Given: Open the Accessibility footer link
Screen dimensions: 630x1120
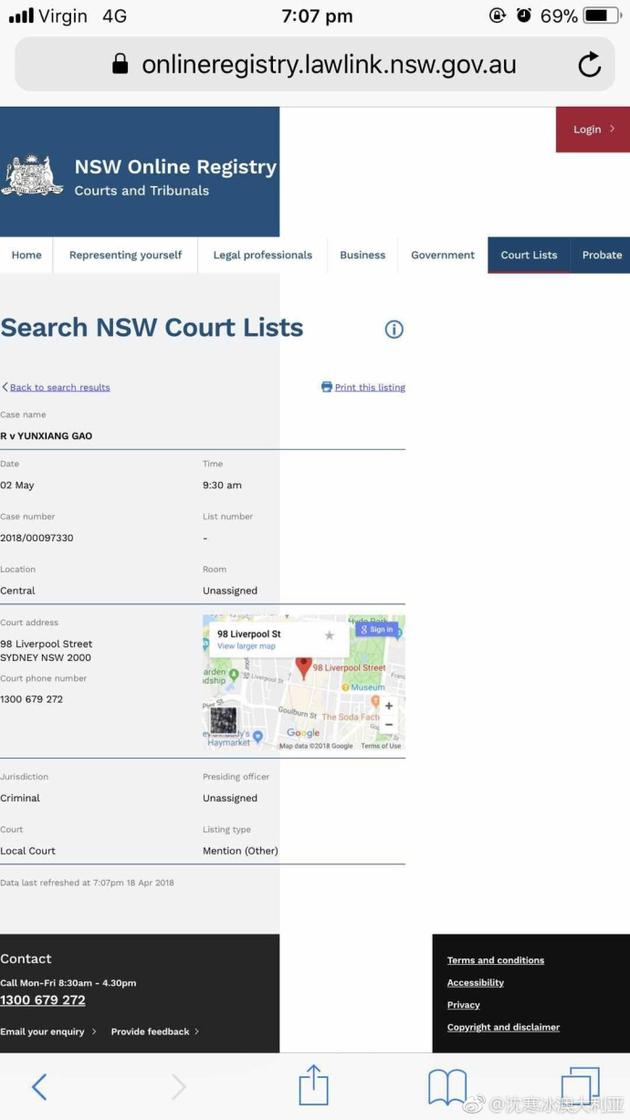Looking at the screenshot, I should pyautogui.click(x=476, y=983).
